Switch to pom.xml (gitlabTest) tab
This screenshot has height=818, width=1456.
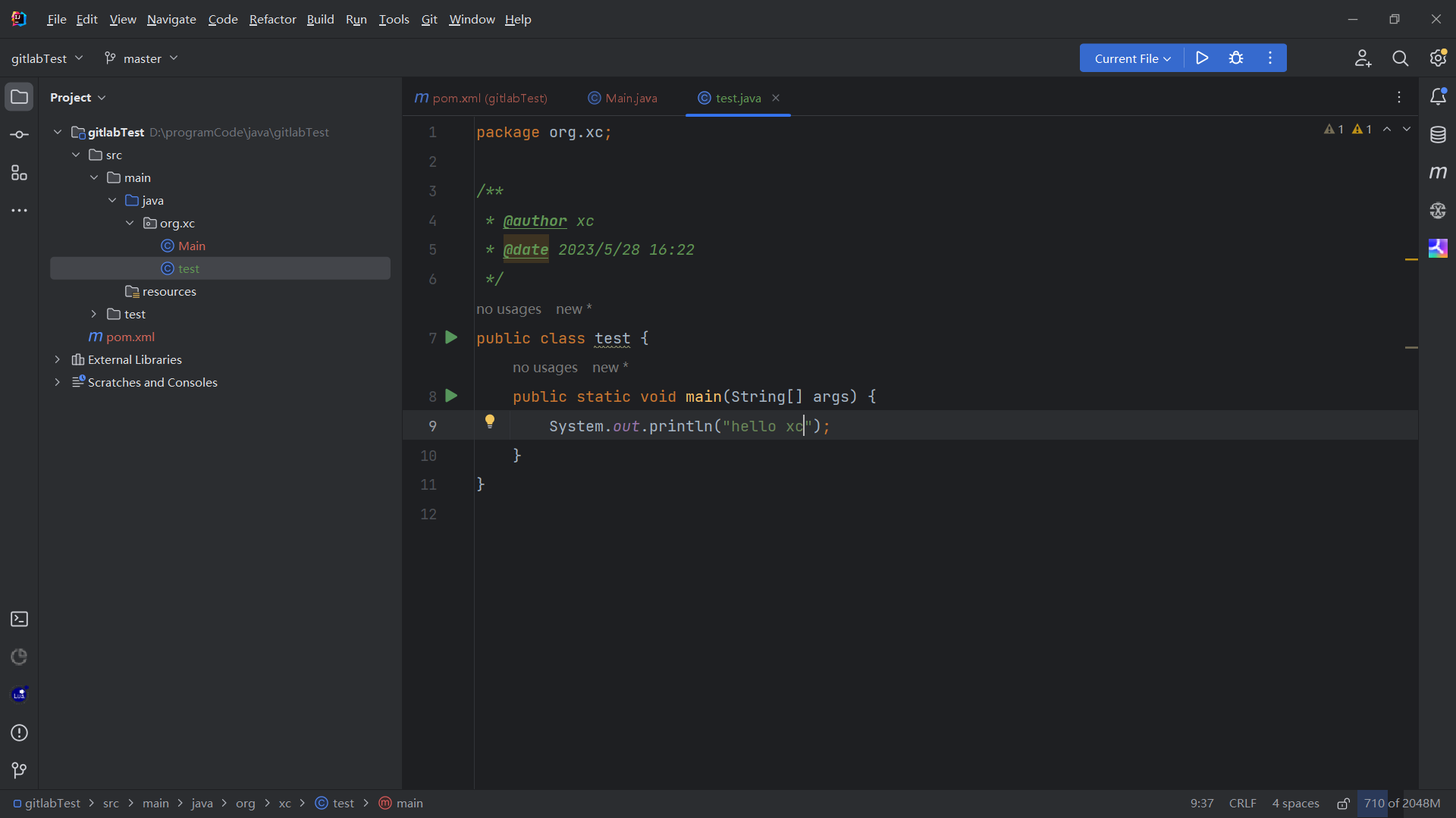click(481, 98)
